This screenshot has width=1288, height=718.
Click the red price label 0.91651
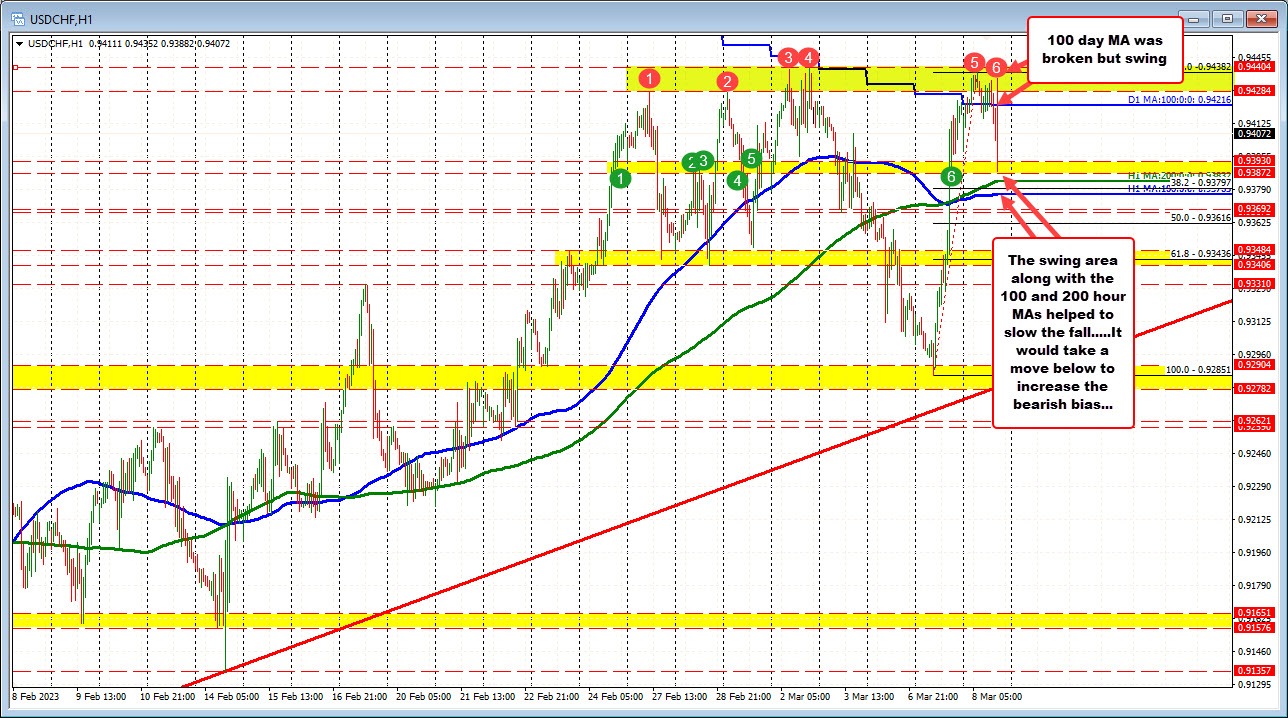pyautogui.click(x=1253, y=613)
